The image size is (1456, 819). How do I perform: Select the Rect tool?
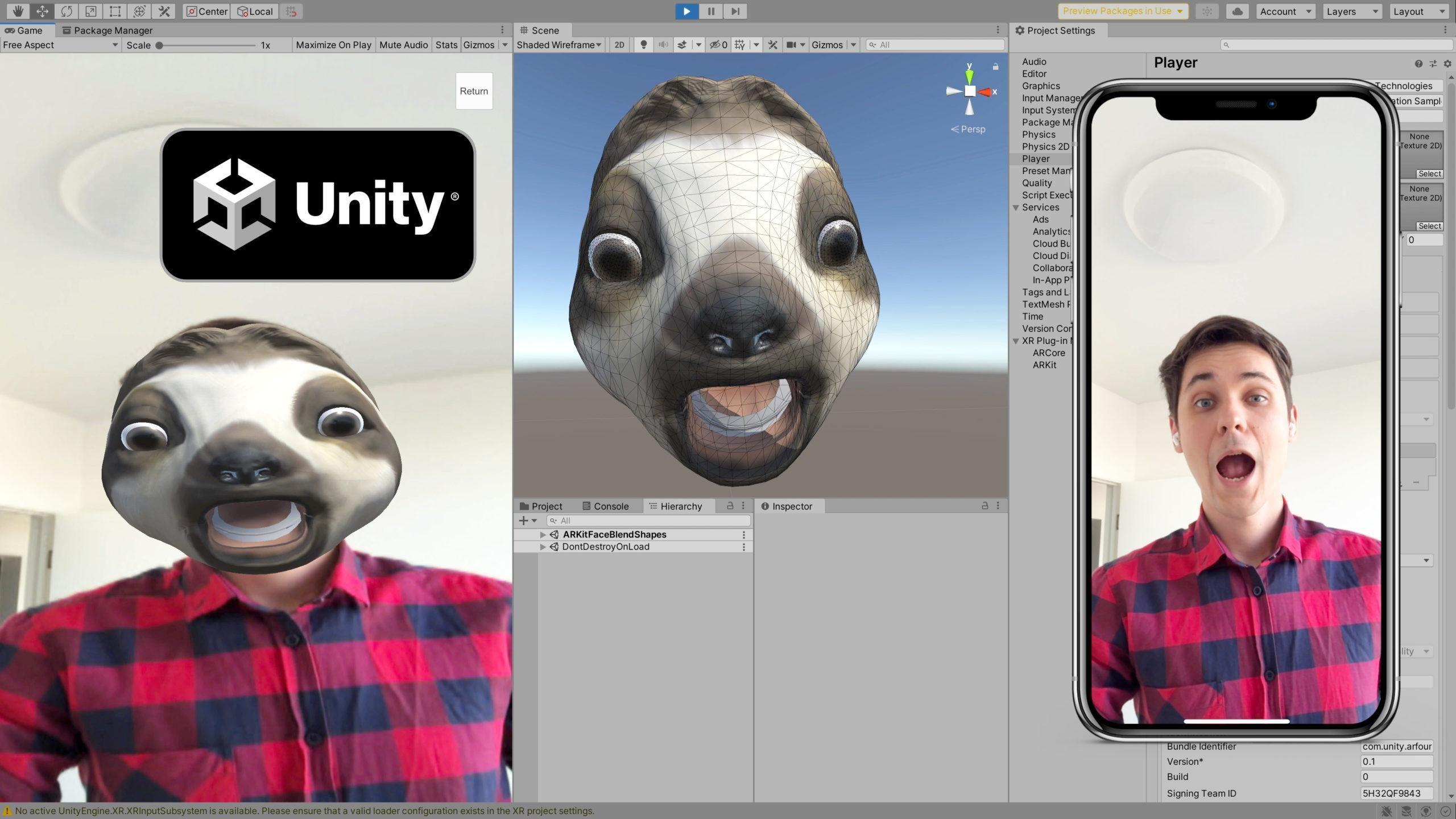(114, 11)
